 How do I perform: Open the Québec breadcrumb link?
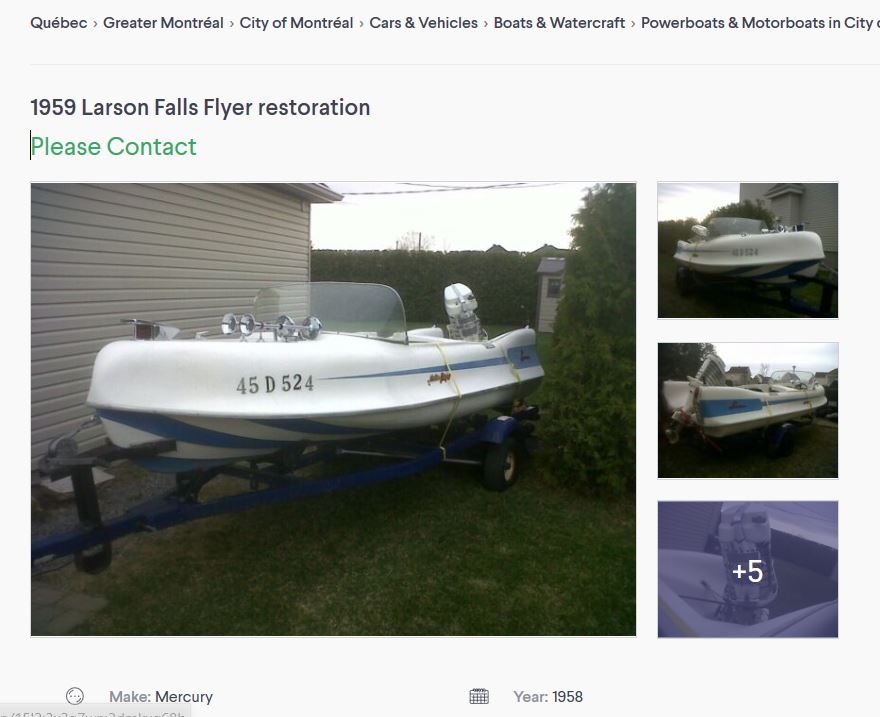[x=59, y=23]
